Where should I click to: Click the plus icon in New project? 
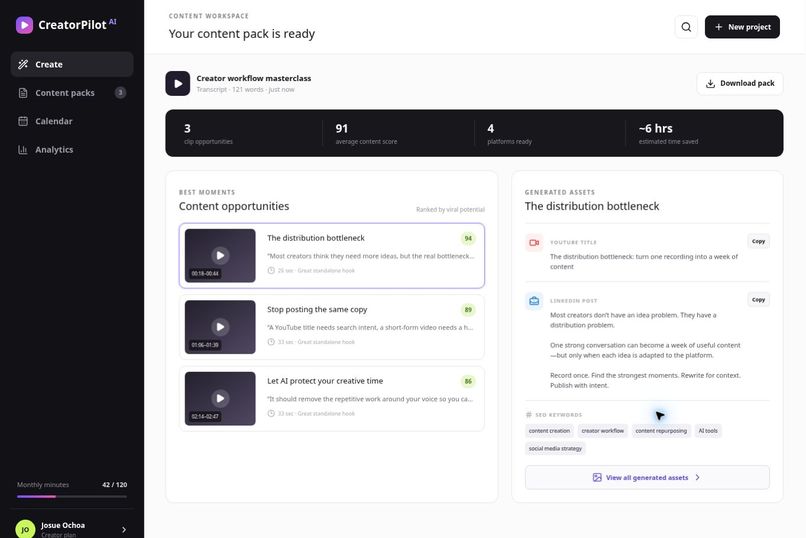tap(719, 27)
